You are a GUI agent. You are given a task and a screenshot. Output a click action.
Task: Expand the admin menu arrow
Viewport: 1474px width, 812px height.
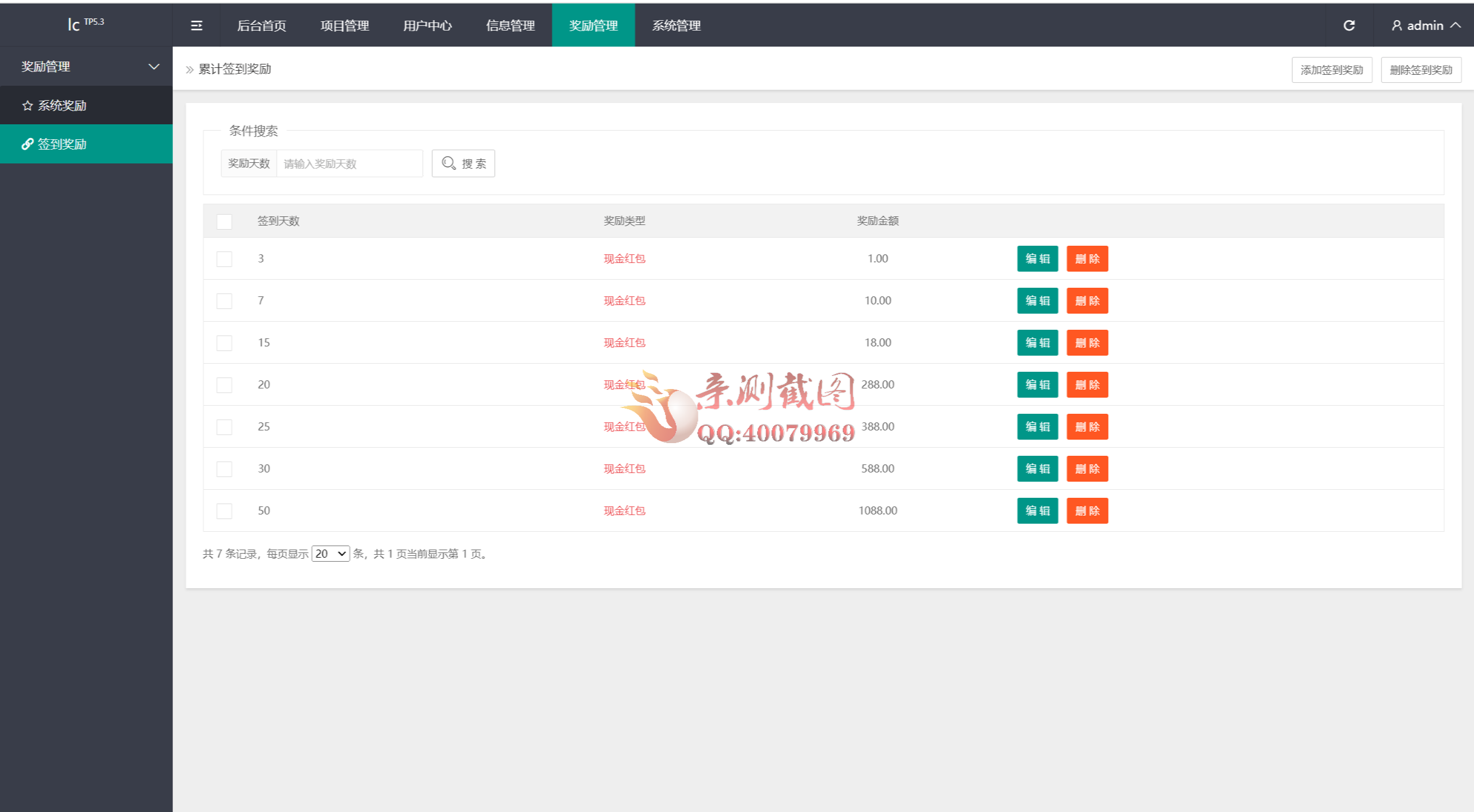tap(1456, 25)
